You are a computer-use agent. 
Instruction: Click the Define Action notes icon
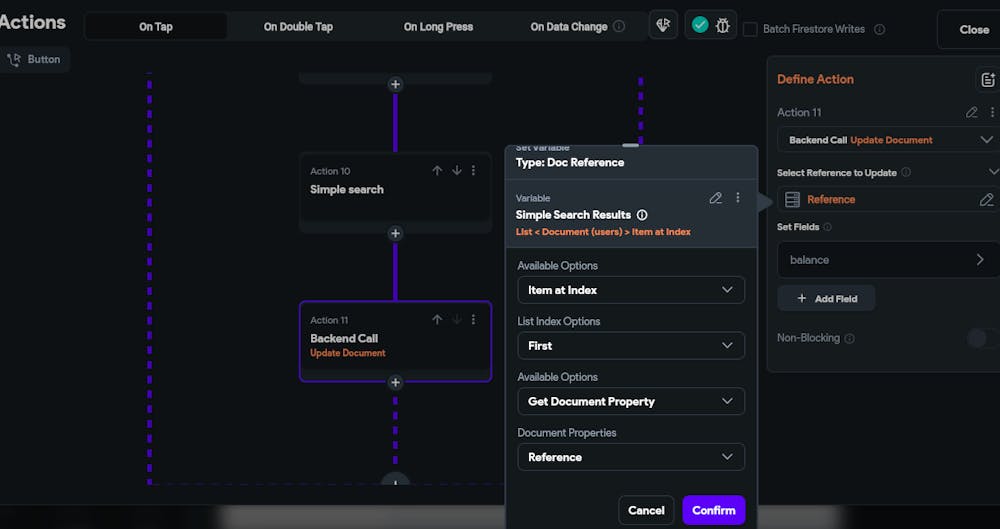click(x=987, y=80)
